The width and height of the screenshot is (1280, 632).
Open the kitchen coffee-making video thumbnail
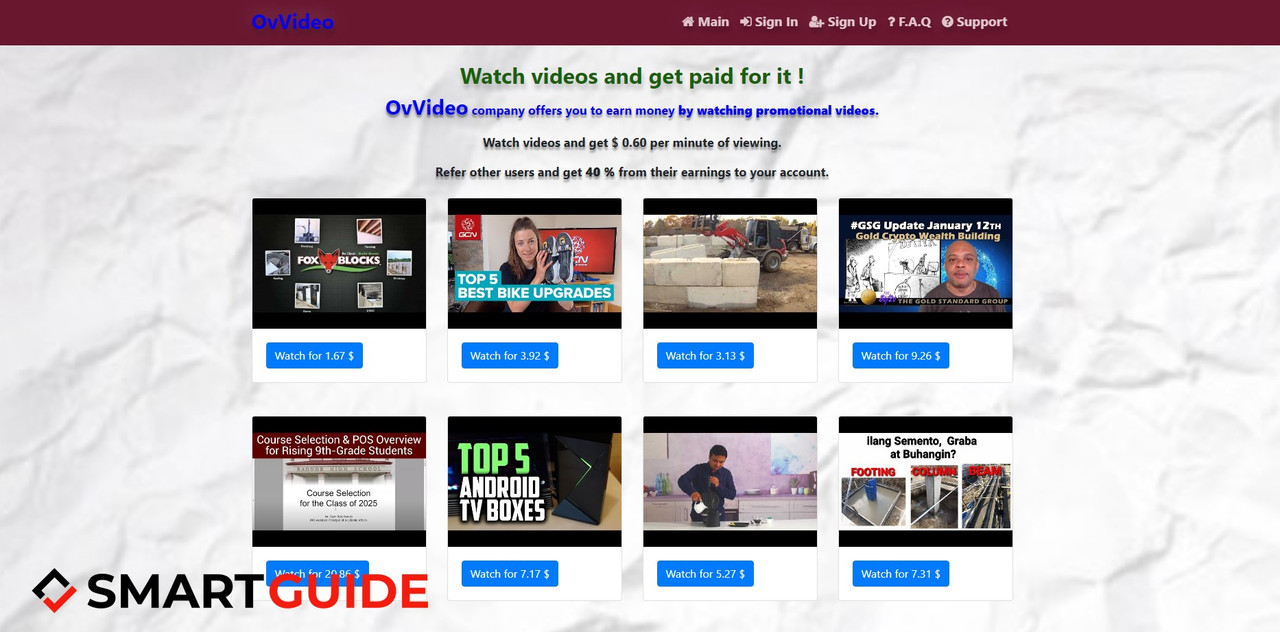(730, 482)
